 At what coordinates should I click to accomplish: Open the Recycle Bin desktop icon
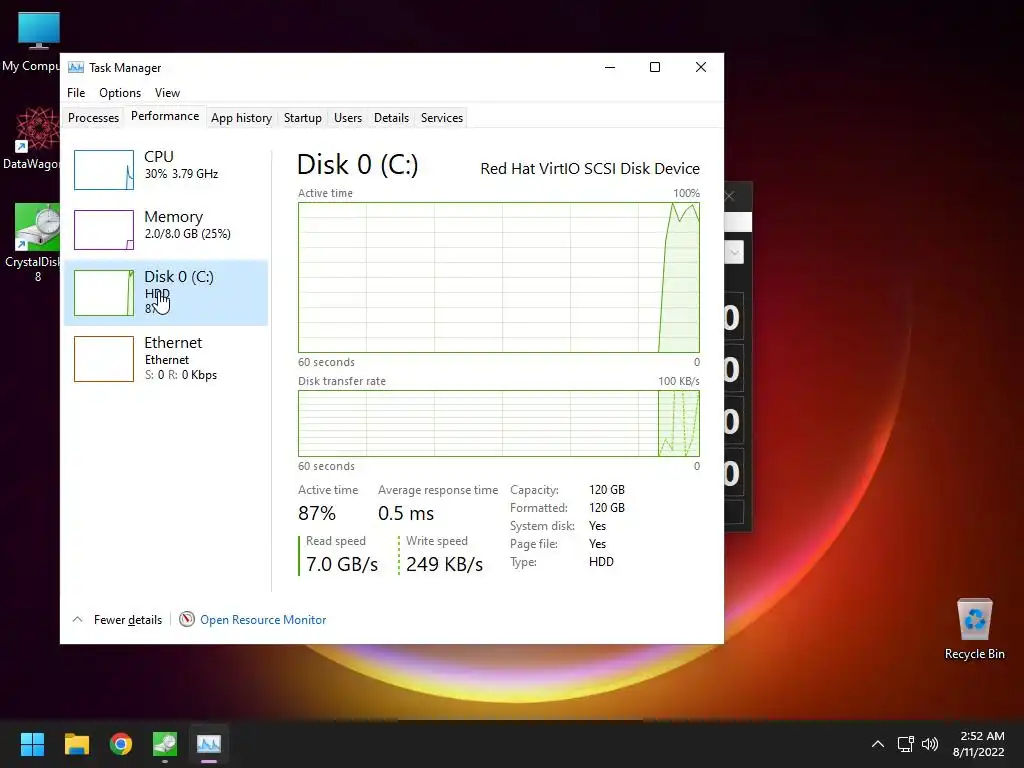(x=974, y=629)
